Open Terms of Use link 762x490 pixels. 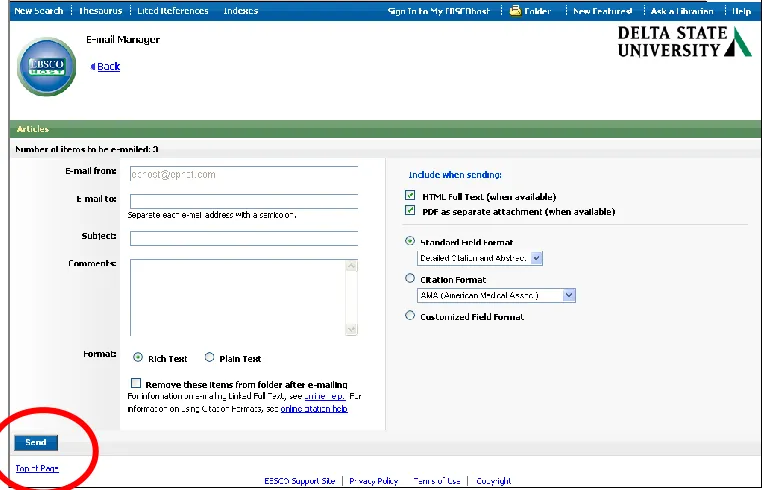437,481
